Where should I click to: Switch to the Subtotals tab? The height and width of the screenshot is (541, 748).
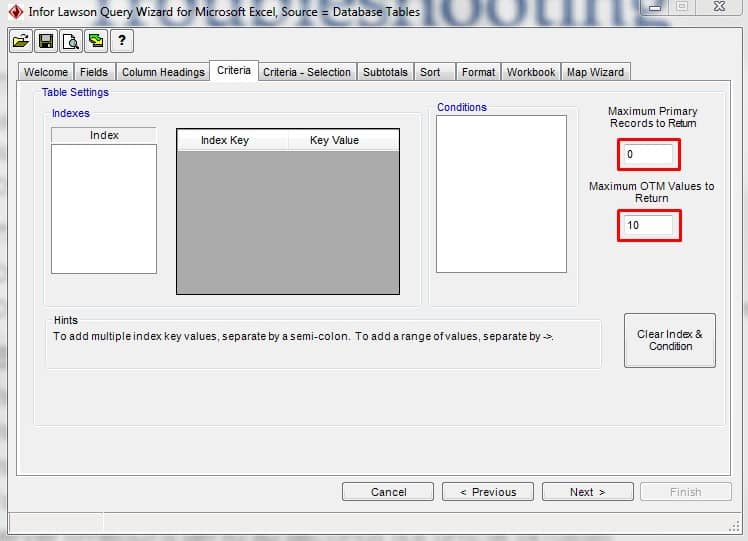(x=385, y=72)
